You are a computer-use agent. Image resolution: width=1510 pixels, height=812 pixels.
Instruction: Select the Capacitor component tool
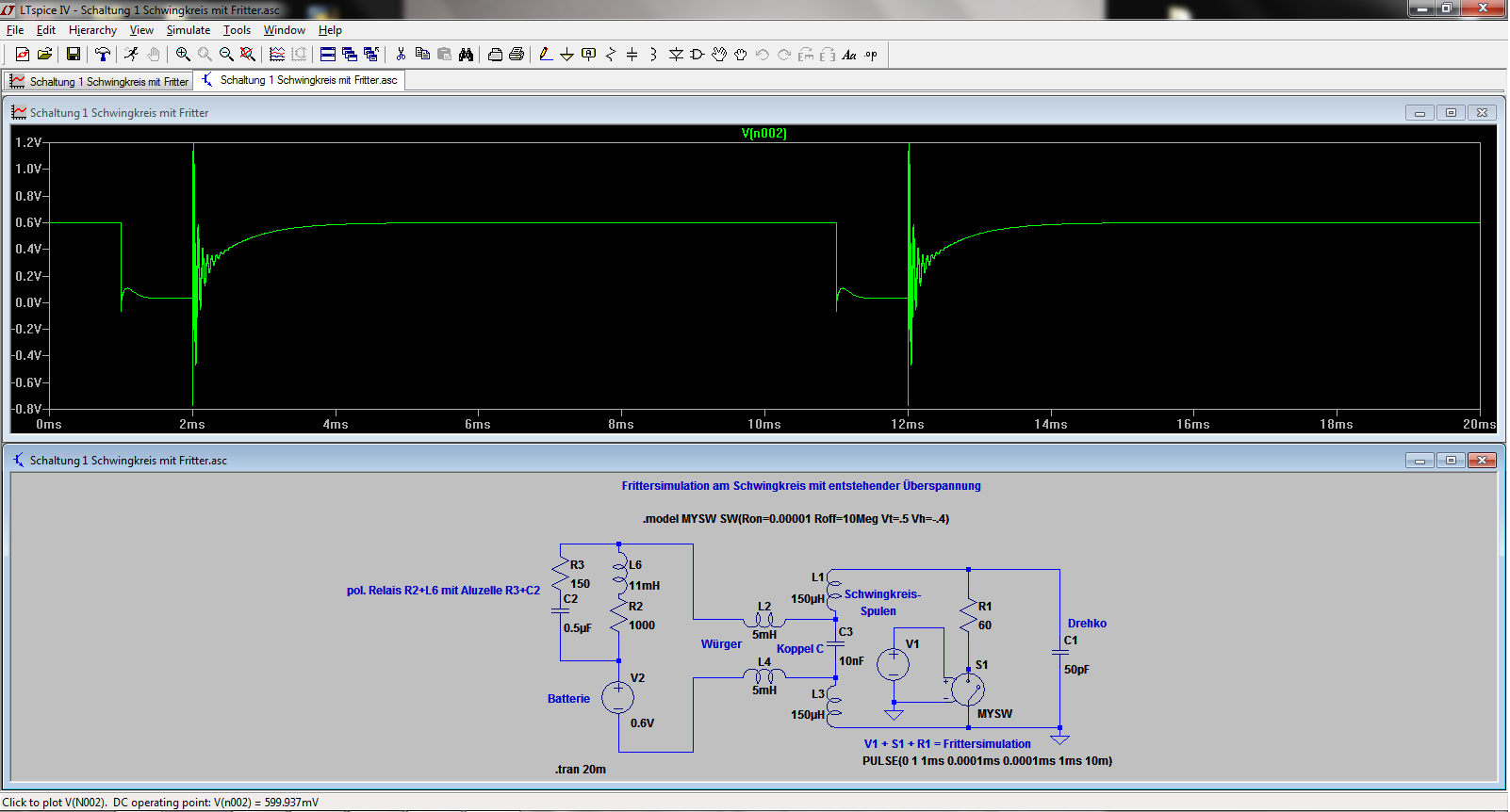(x=632, y=55)
